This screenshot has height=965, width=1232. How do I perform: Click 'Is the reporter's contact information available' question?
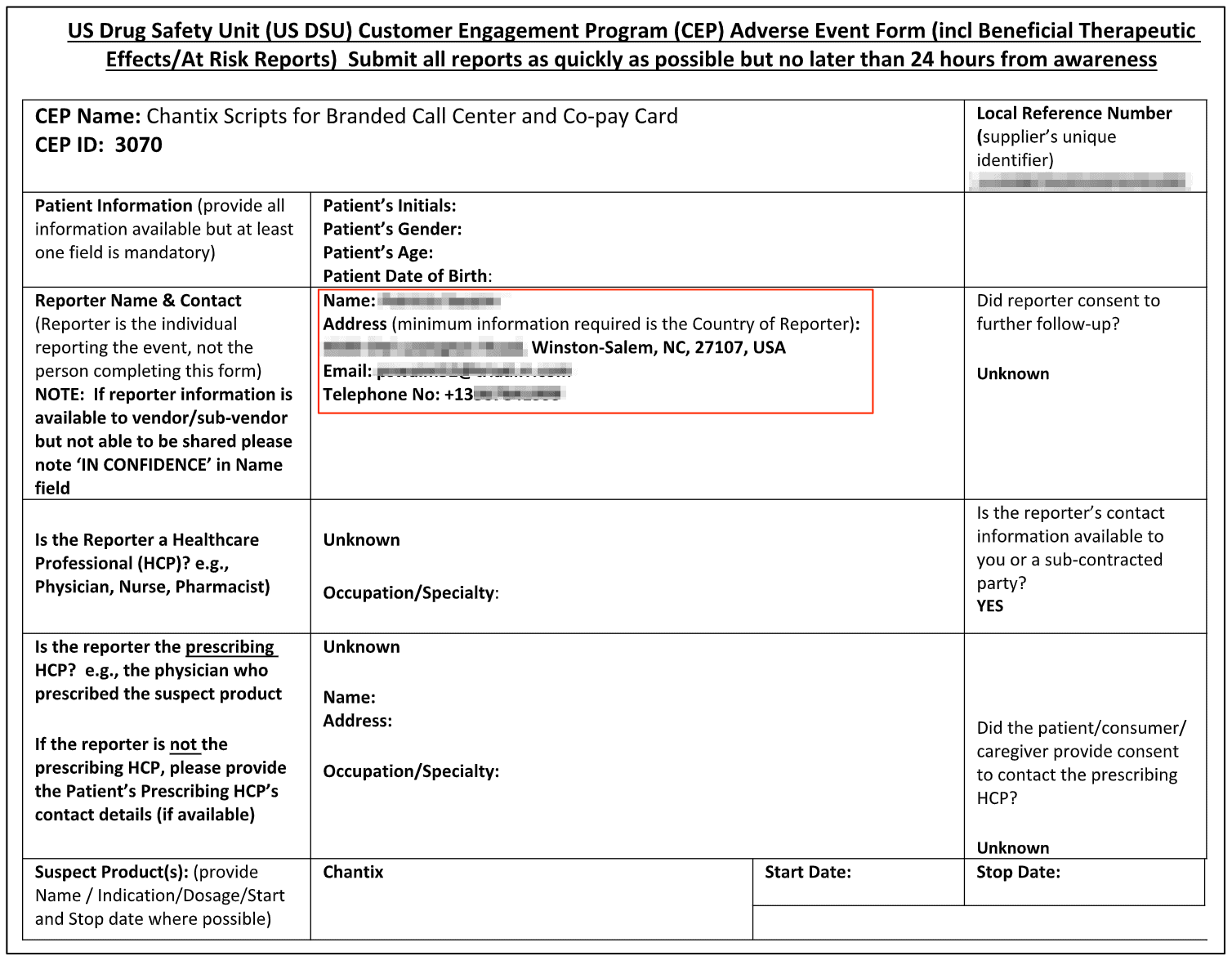pos(1070,547)
